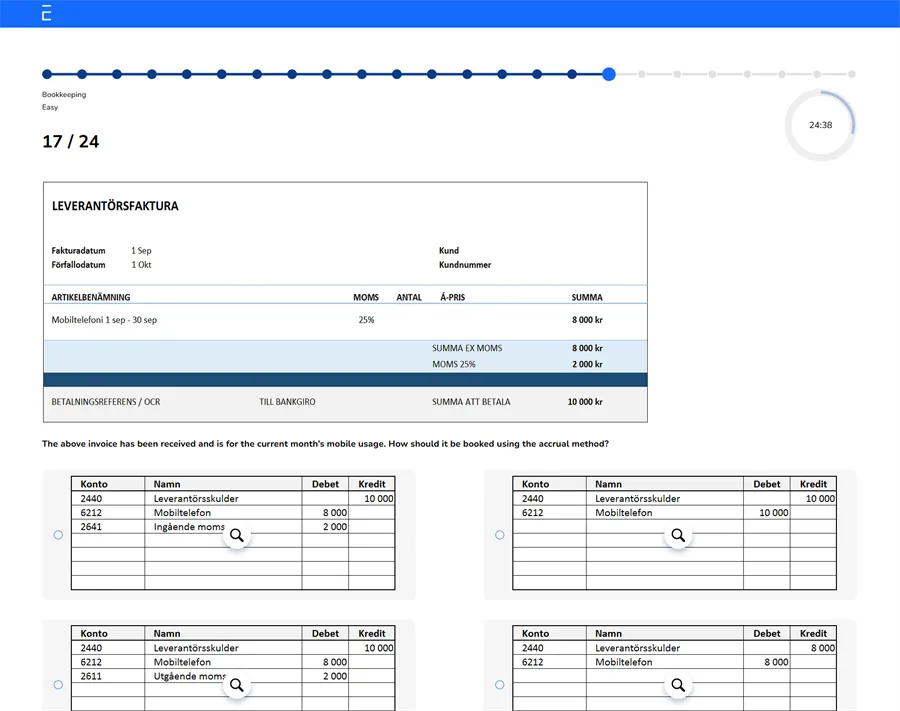Screen dimensions: 900x711
Task: Open the magnifier on the top-left answer table
Action: 237,536
